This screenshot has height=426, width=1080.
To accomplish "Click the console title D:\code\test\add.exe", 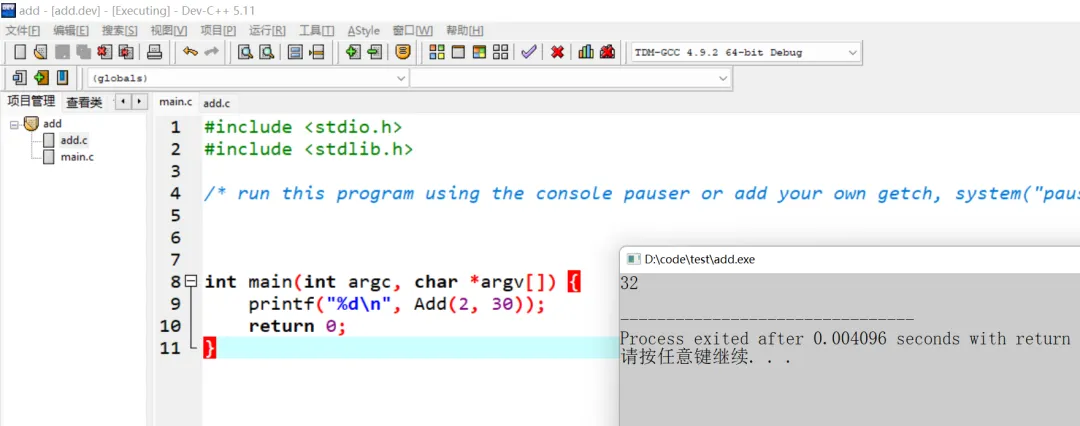I will point(699,259).
